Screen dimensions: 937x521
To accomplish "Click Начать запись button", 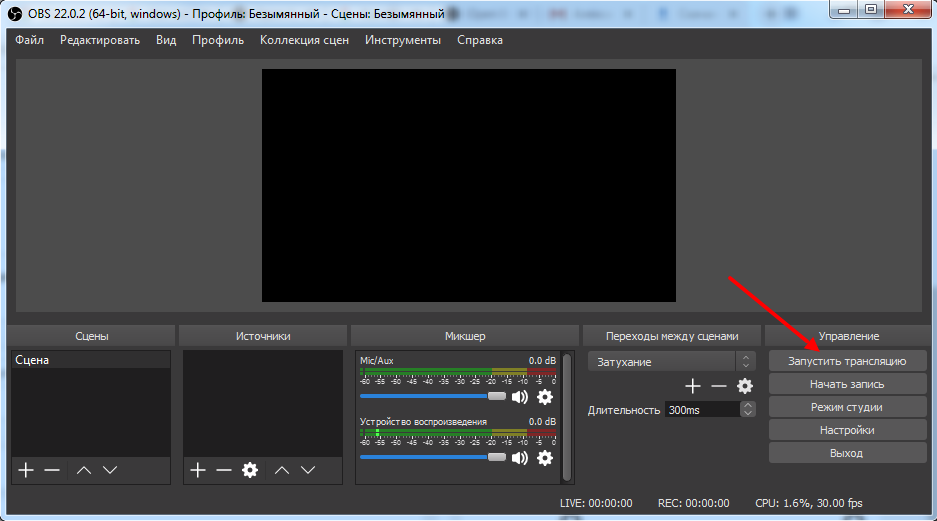I will [846, 384].
